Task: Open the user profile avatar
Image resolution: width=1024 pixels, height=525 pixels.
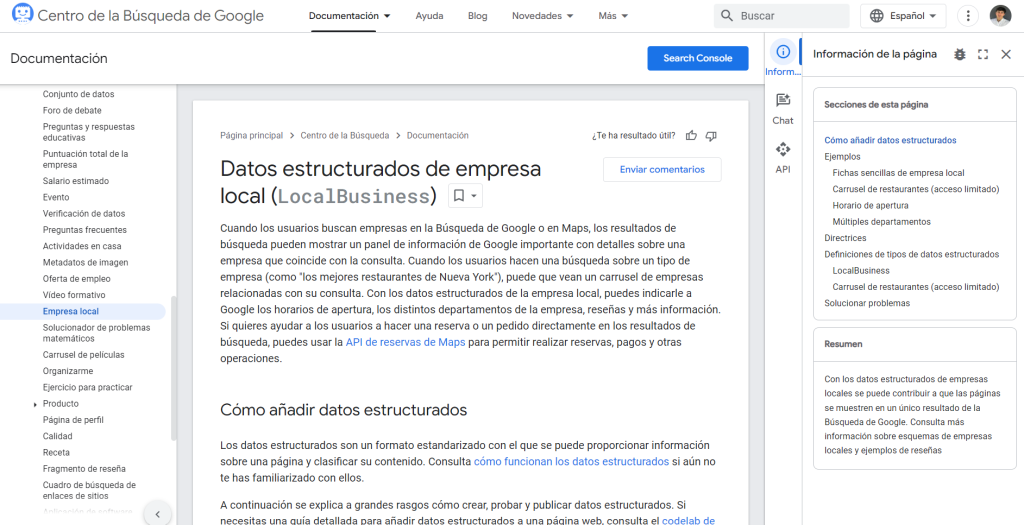Action: [1000, 16]
